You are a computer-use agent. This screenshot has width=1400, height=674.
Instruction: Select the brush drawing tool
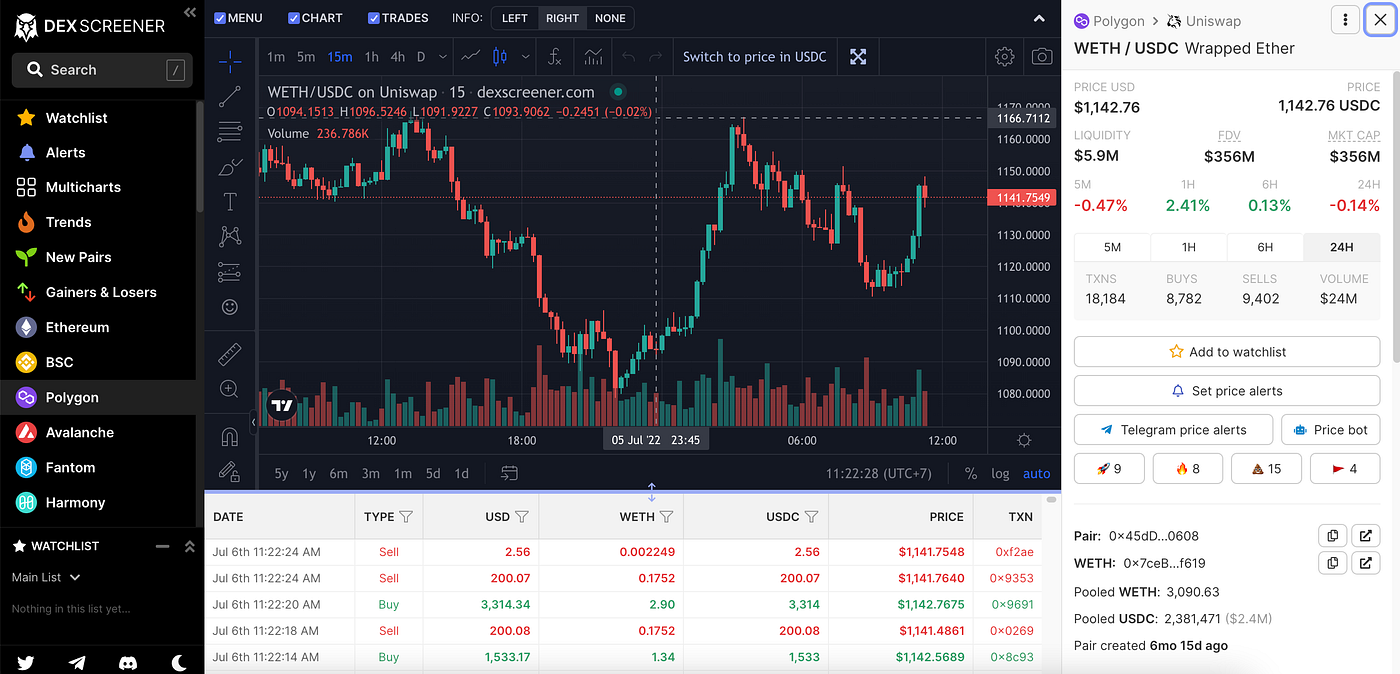230,166
